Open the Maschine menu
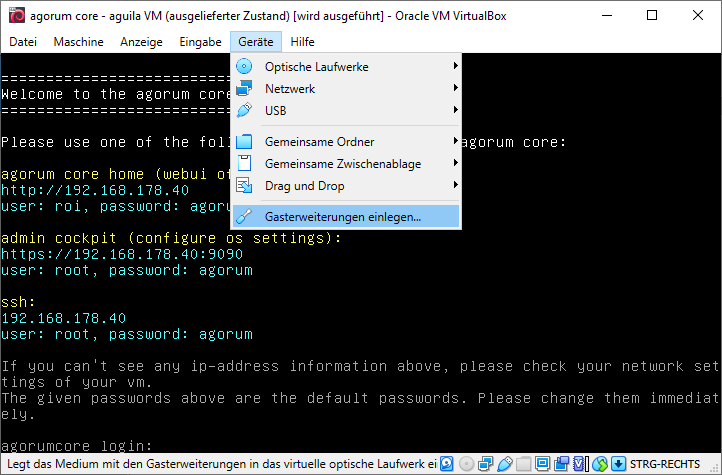 pyautogui.click(x=78, y=42)
